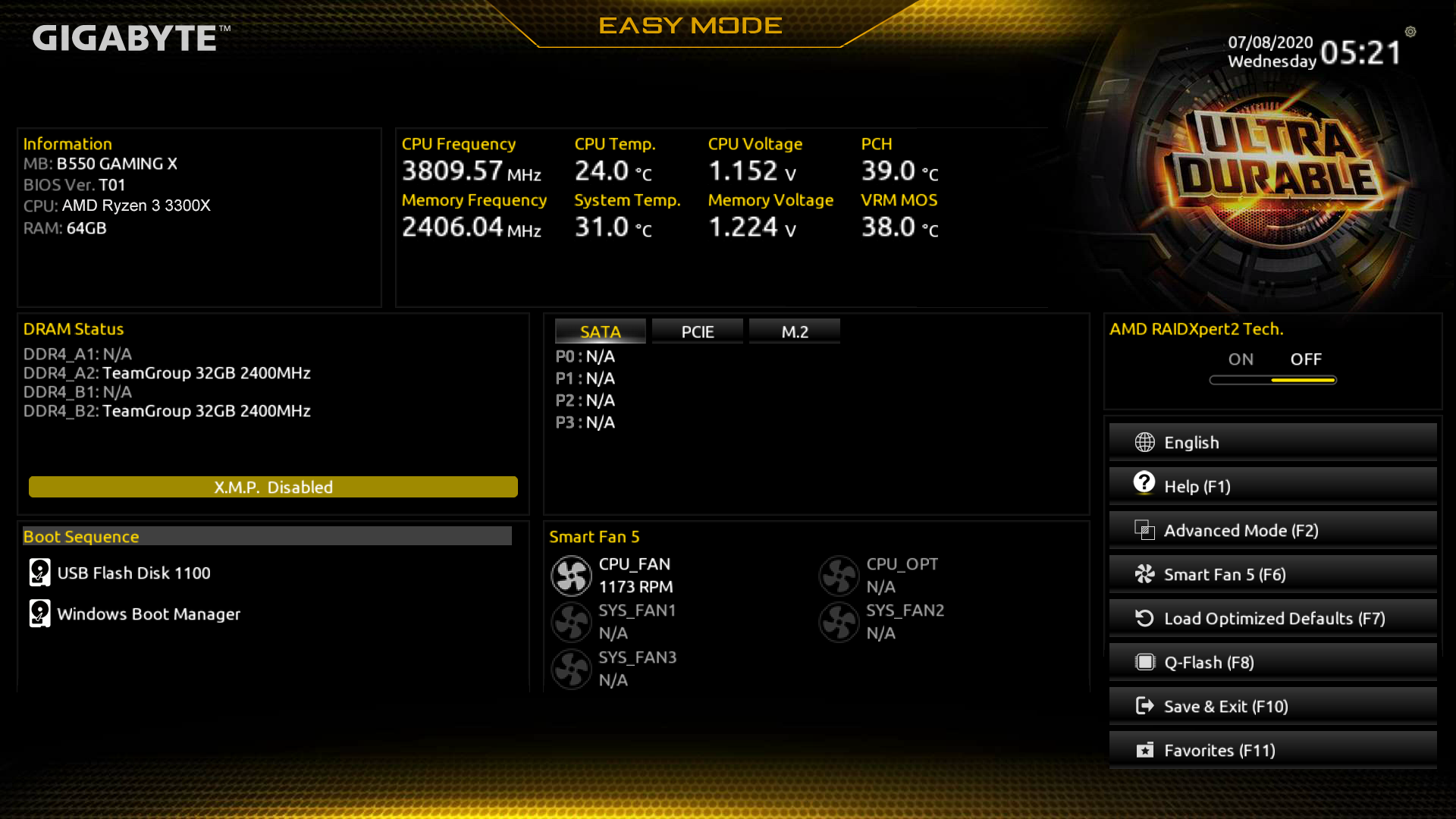Image resolution: width=1456 pixels, height=819 pixels.
Task: Click the SYS_FAN2 fan icon
Action: pos(839,621)
